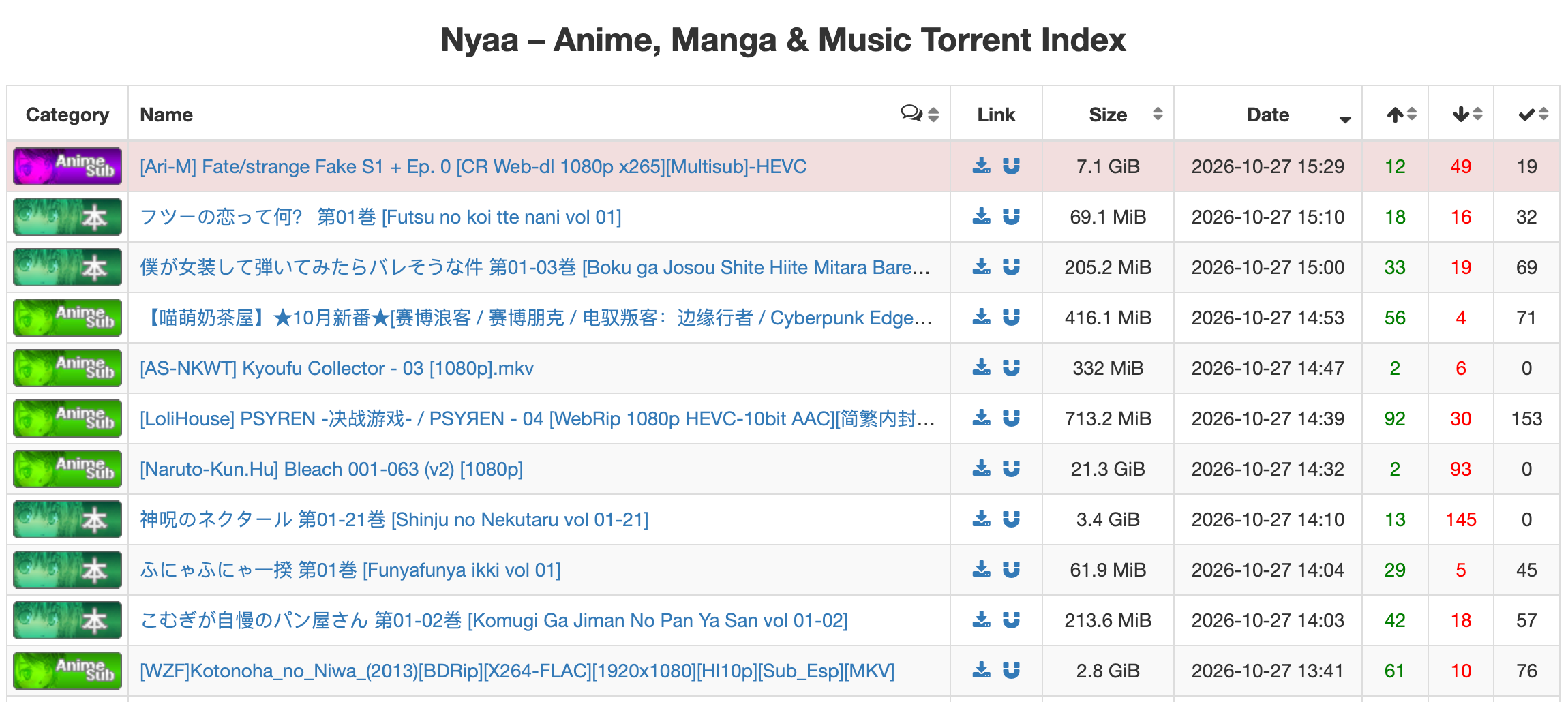Click the book category icon for Shinju no Nekutaru
The image size is (1568, 702).
pyautogui.click(x=67, y=519)
